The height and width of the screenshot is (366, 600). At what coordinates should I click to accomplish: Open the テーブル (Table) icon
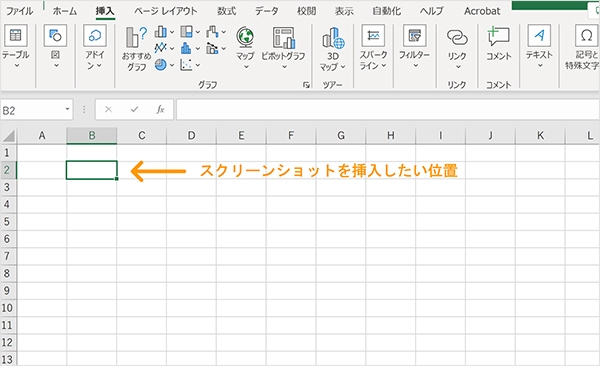[x=15, y=36]
